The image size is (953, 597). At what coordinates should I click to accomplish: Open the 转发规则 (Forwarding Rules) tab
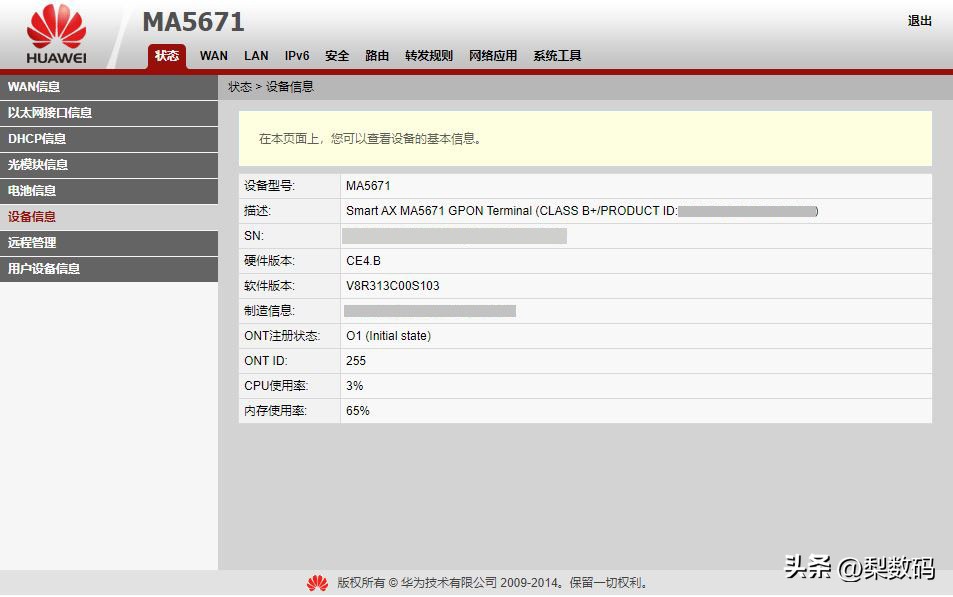427,56
